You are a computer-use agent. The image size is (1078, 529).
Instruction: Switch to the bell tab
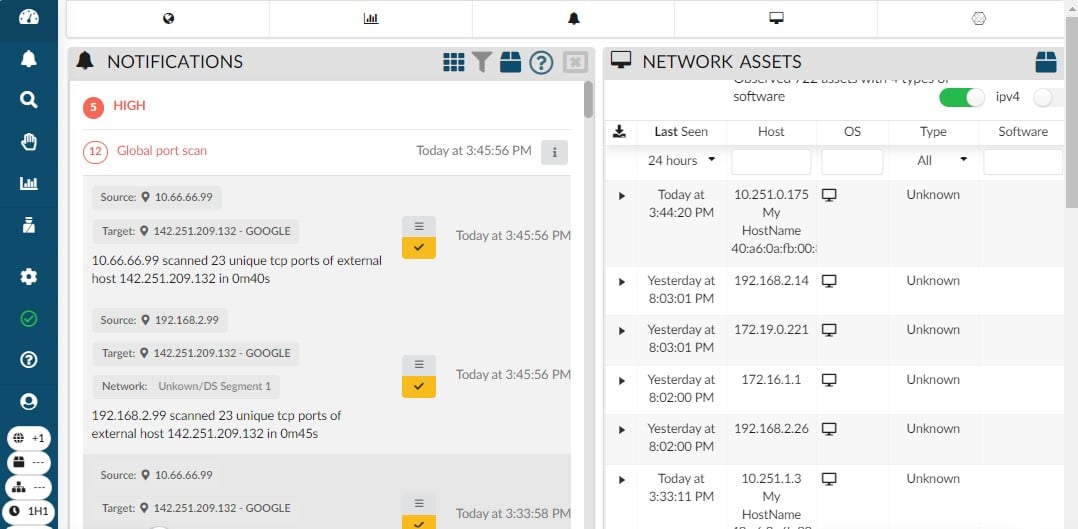(x=573, y=19)
